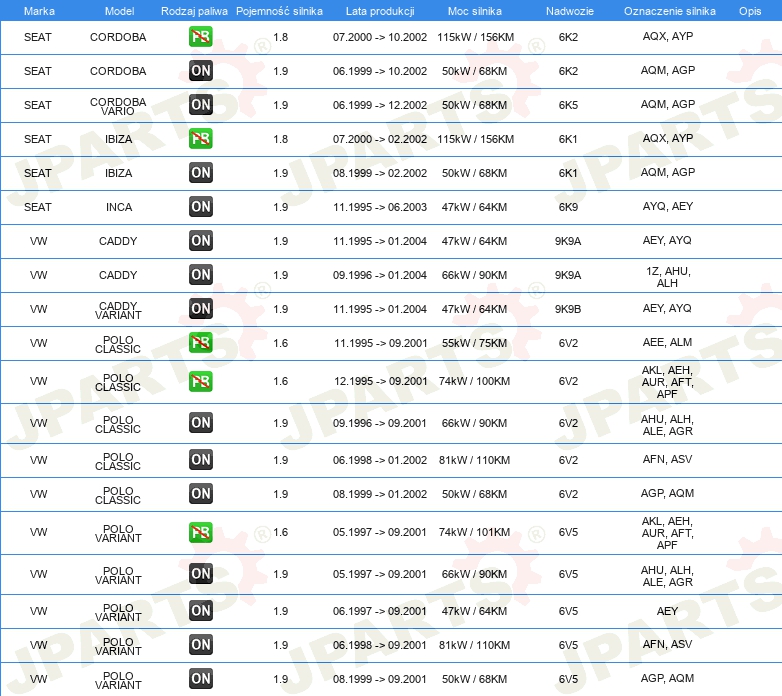The width and height of the screenshot is (782, 696).
Task: Click ON diesel icon in SEAT INCA row
Action: pos(200,207)
